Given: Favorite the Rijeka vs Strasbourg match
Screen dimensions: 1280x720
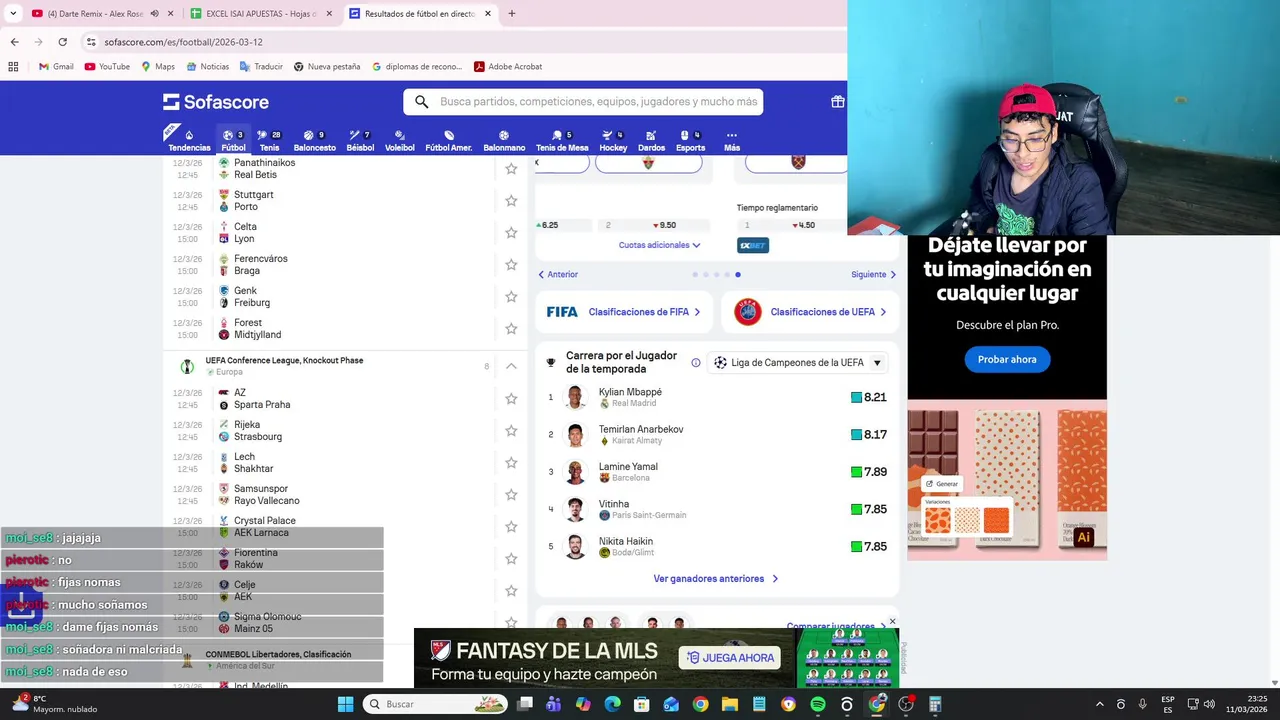Looking at the screenshot, I should pyautogui.click(x=511, y=431).
